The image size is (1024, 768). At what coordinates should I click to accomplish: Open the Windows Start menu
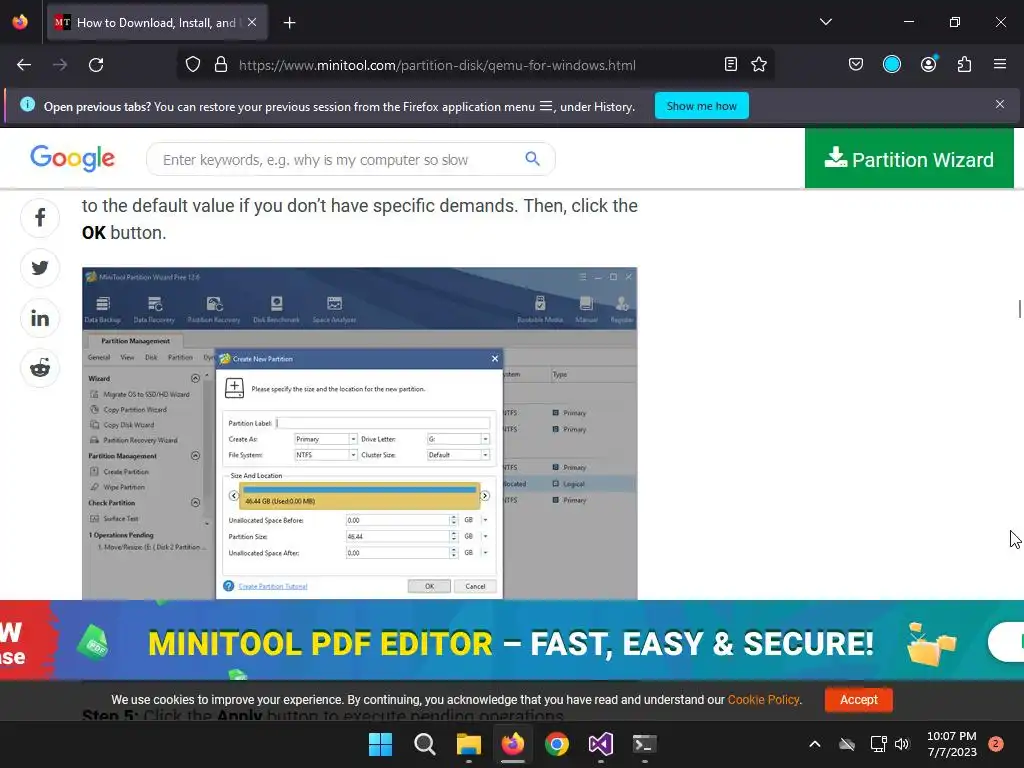[x=380, y=744]
